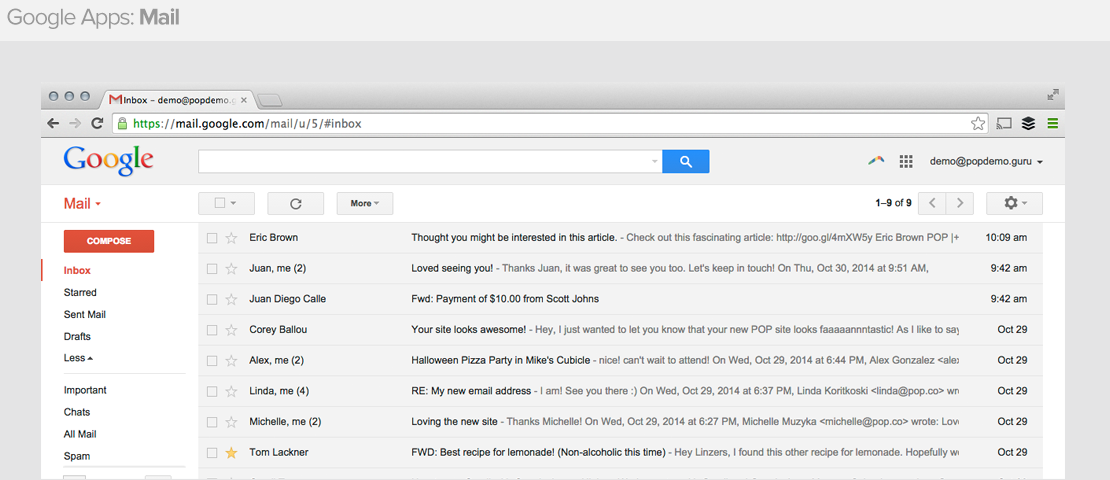The width and height of the screenshot is (1110, 480).
Task: Click the colorful arc extension icon
Action: tap(876, 161)
